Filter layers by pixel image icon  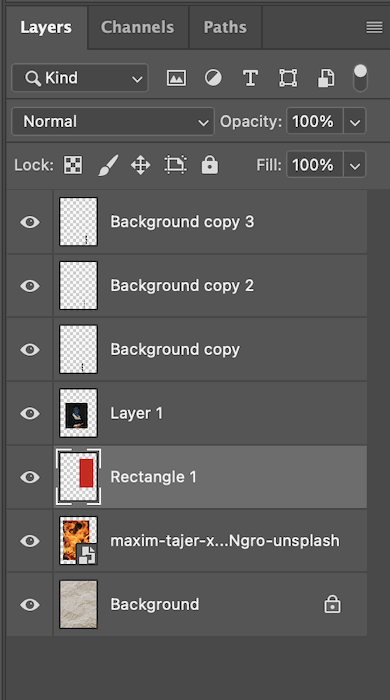pos(176,78)
